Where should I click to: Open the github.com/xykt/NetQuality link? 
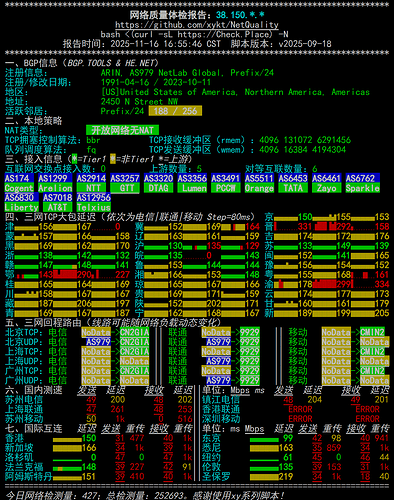click(x=197, y=25)
